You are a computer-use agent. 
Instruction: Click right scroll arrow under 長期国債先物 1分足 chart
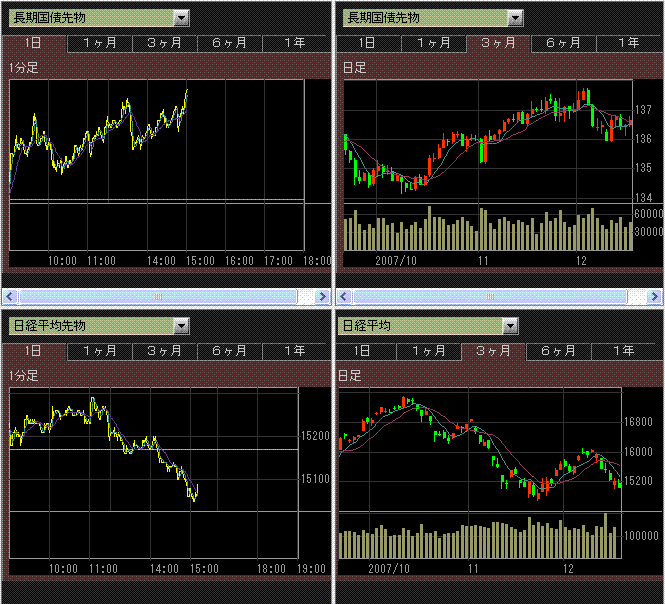[x=322, y=296]
